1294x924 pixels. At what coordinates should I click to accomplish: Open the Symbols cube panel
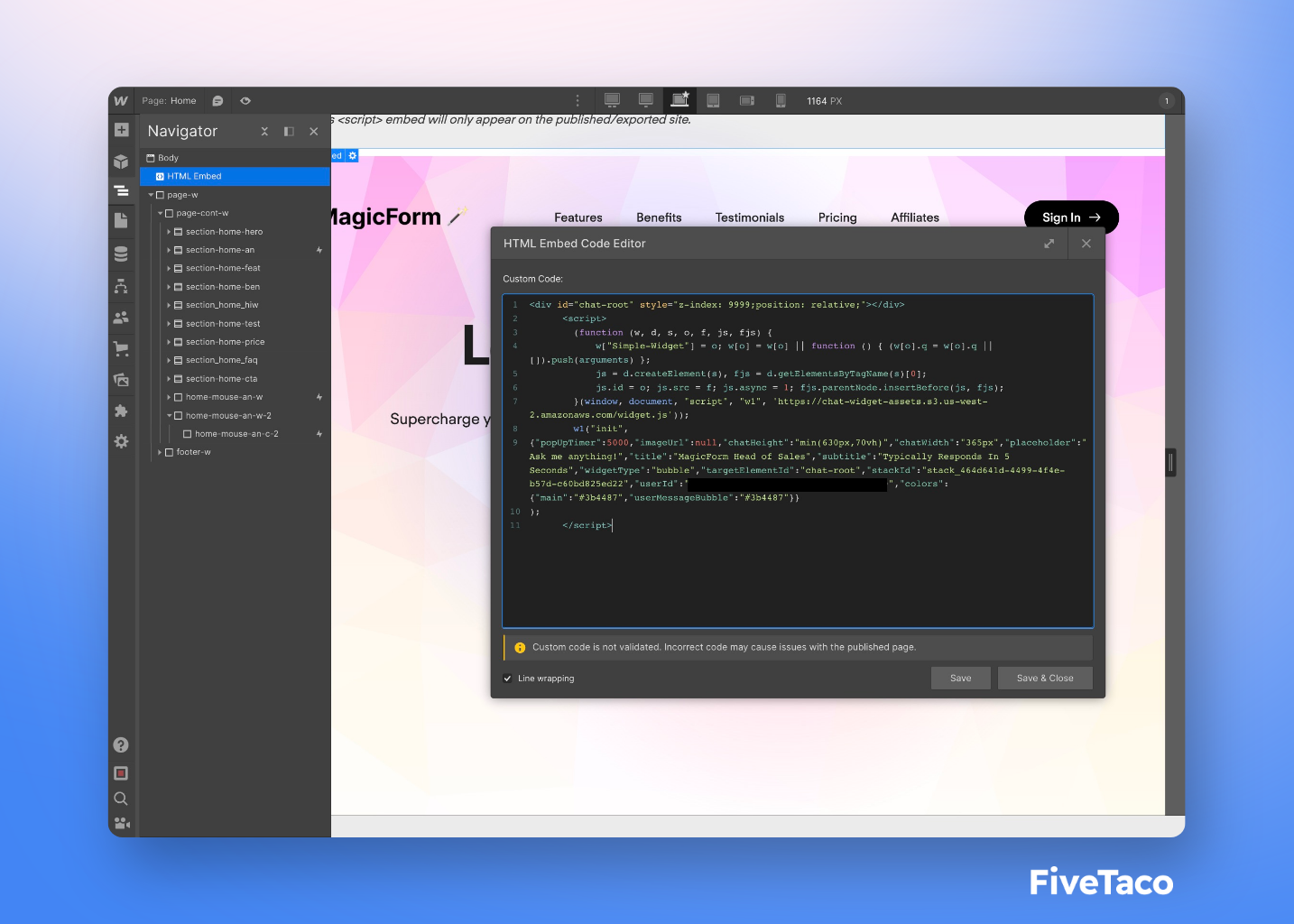[x=121, y=162]
